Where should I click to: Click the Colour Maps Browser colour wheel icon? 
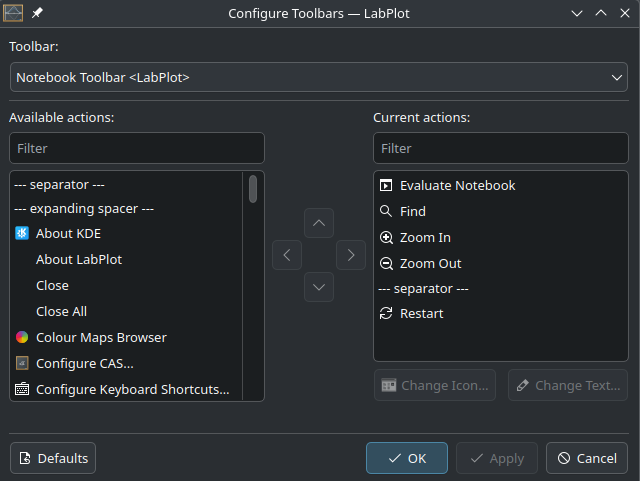[x=22, y=337]
